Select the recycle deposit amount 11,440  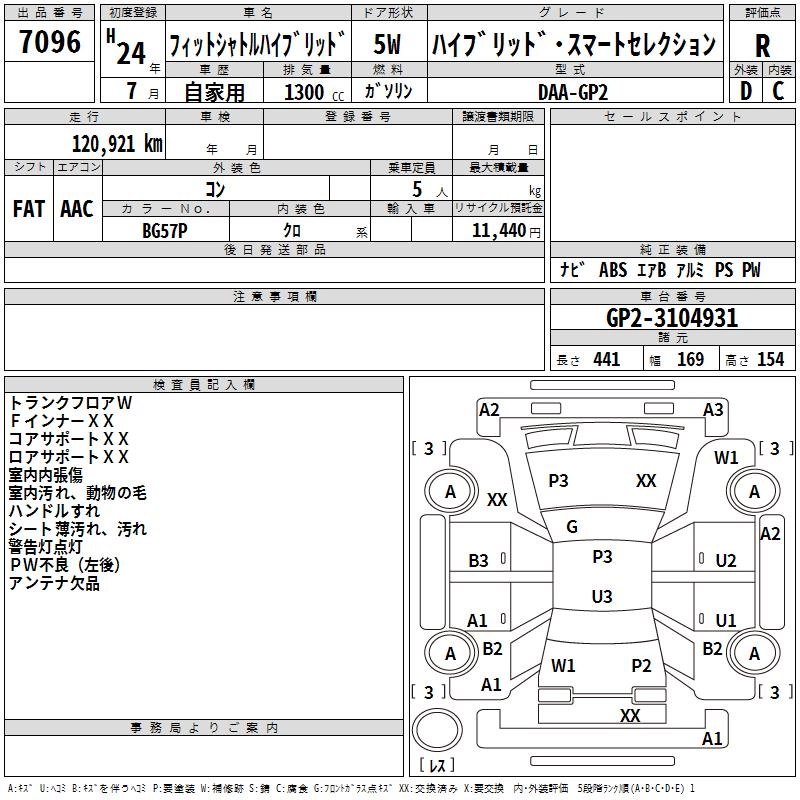click(496, 230)
